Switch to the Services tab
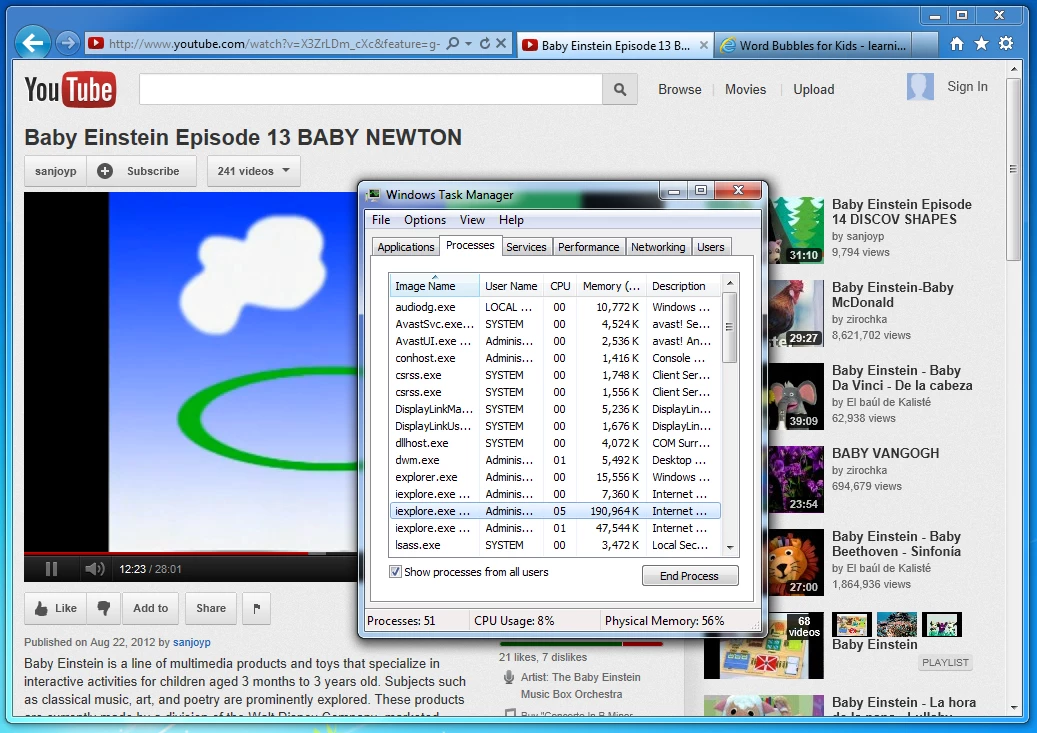 point(526,247)
